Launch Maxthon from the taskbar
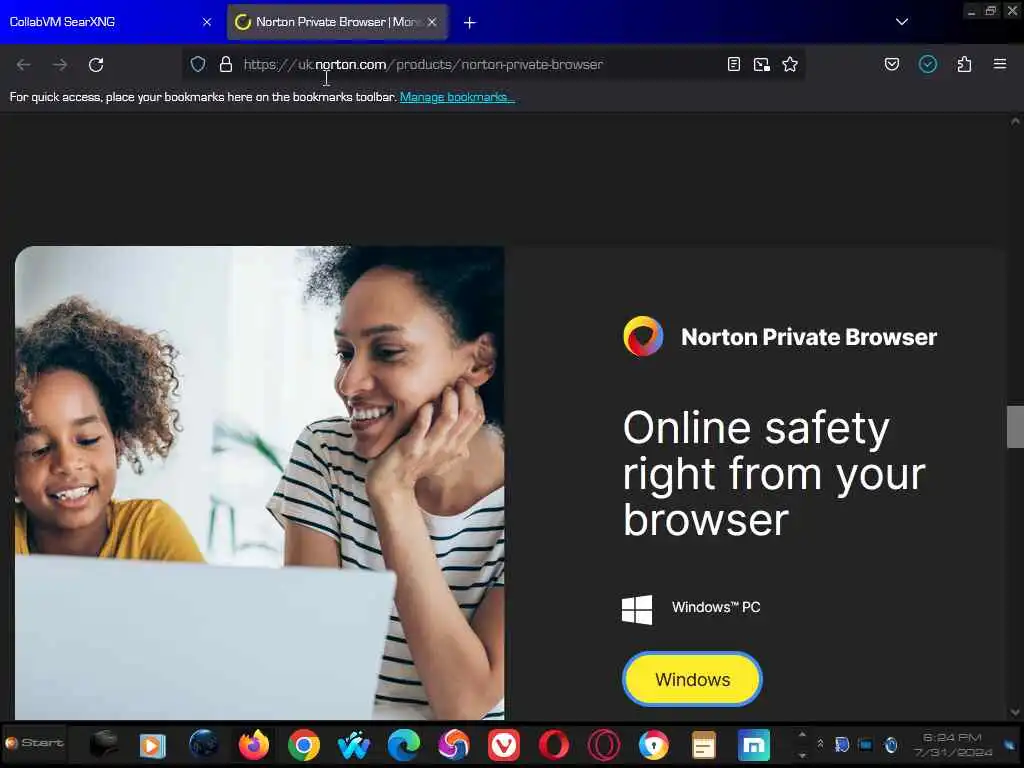 coord(754,745)
